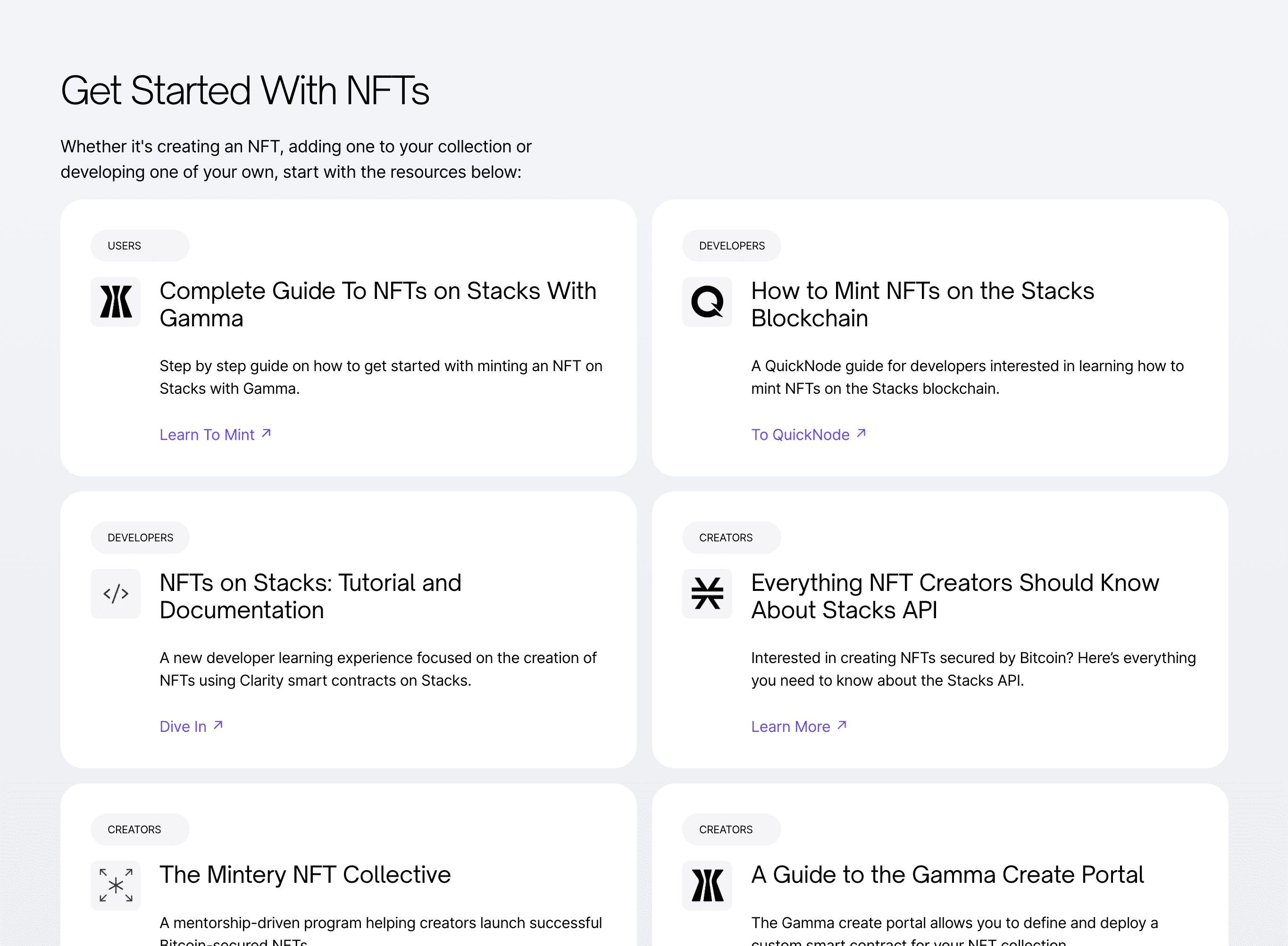
Task: Click the arrow icon next to Dive In
Action: (217, 725)
